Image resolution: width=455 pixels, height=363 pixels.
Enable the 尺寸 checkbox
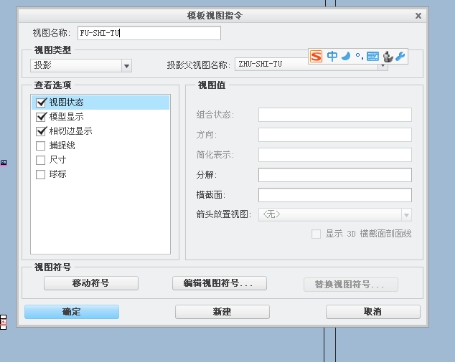[x=41, y=160]
